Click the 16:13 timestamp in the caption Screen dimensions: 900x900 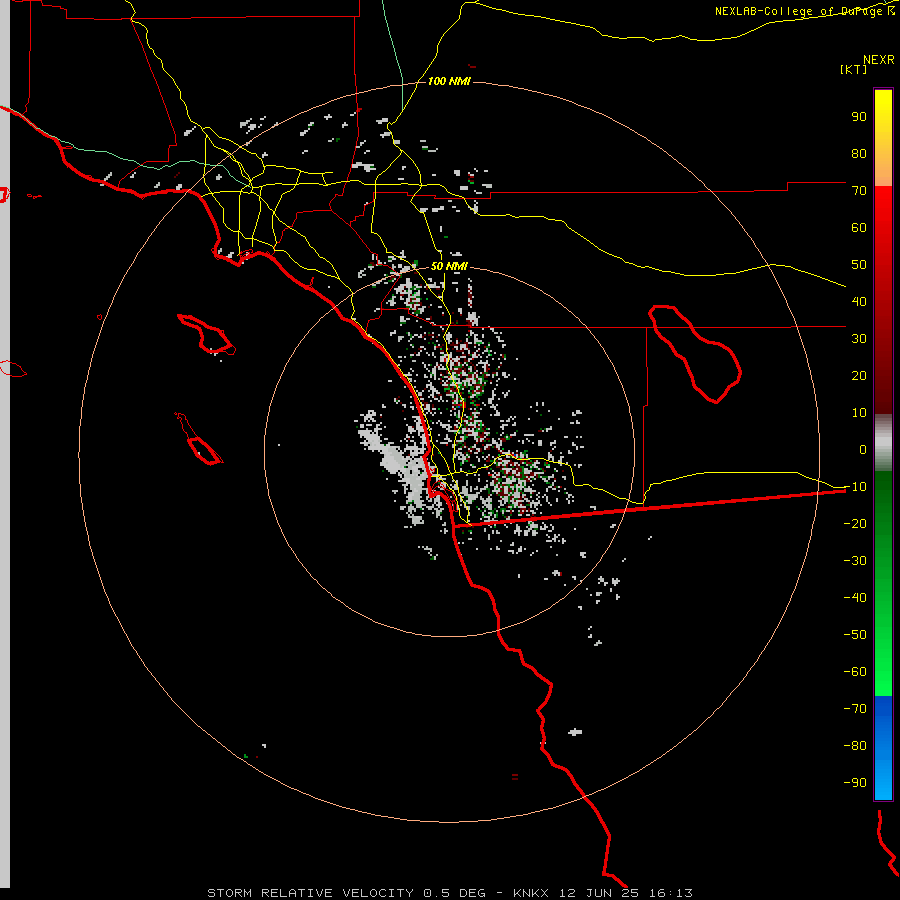(x=670, y=893)
